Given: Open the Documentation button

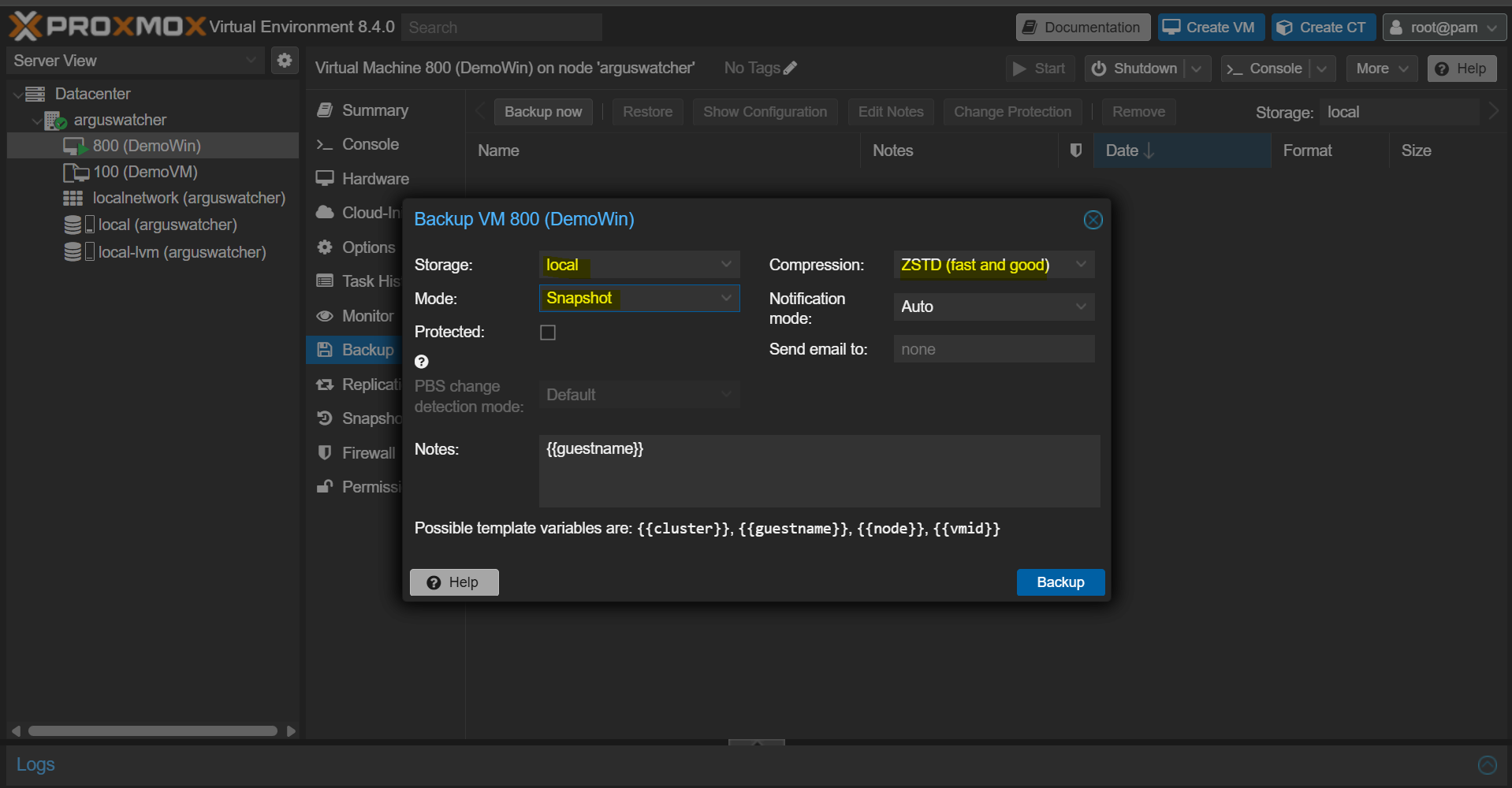Looking at the screenshot, I should [1083, 28].
